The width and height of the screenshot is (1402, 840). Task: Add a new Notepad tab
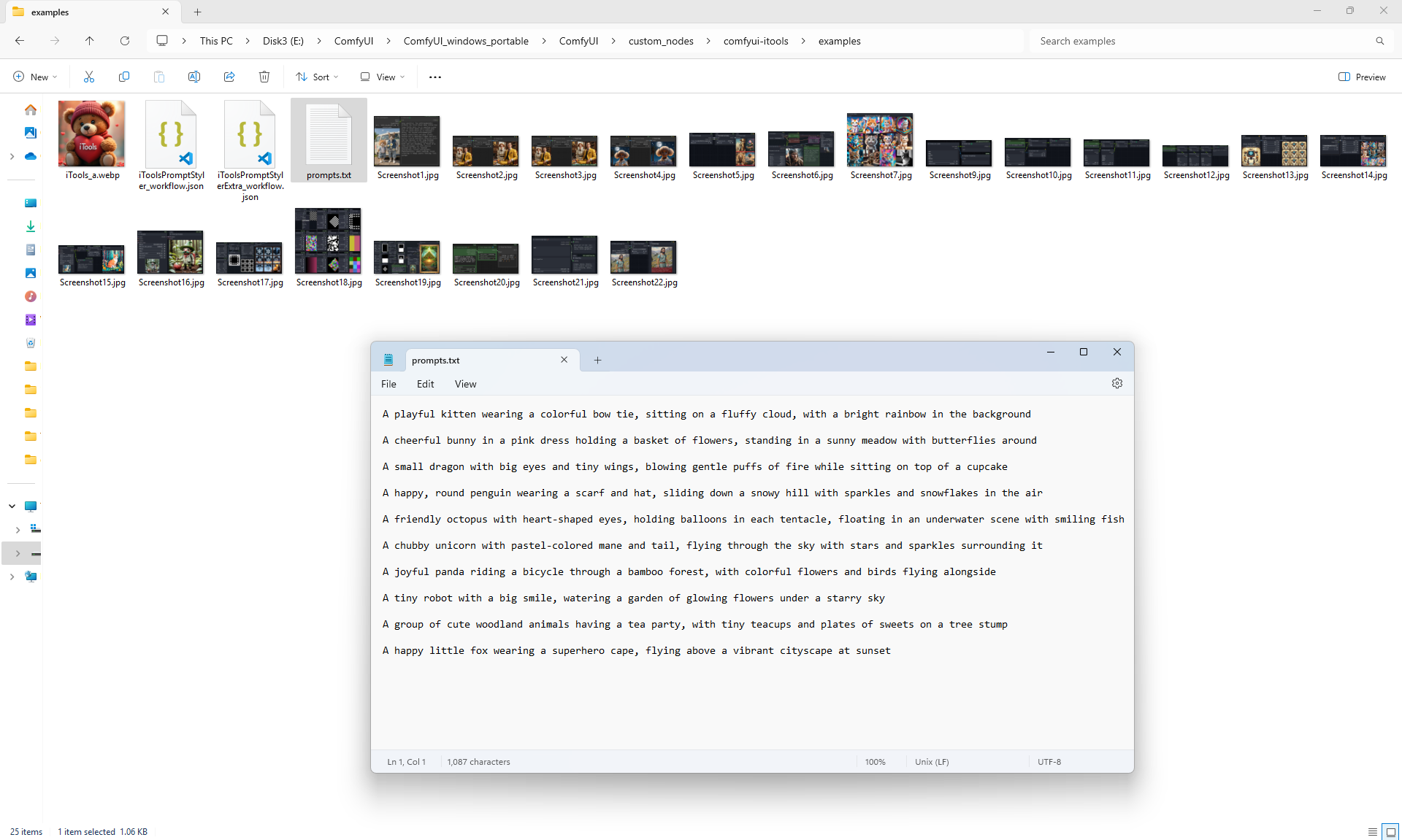597,360
